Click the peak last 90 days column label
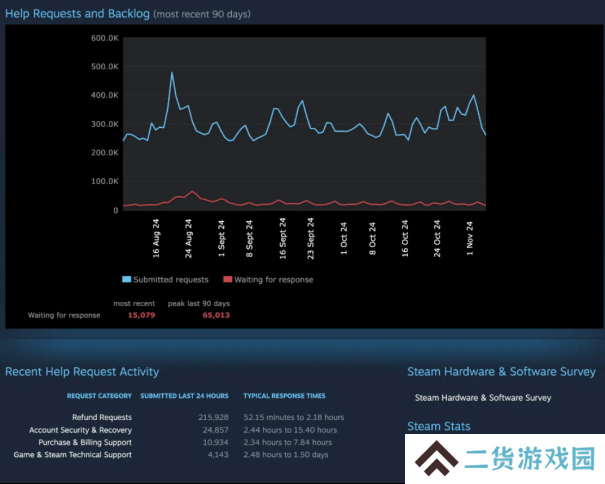Viewport: 605px width, 484px height. click(199, 304)
